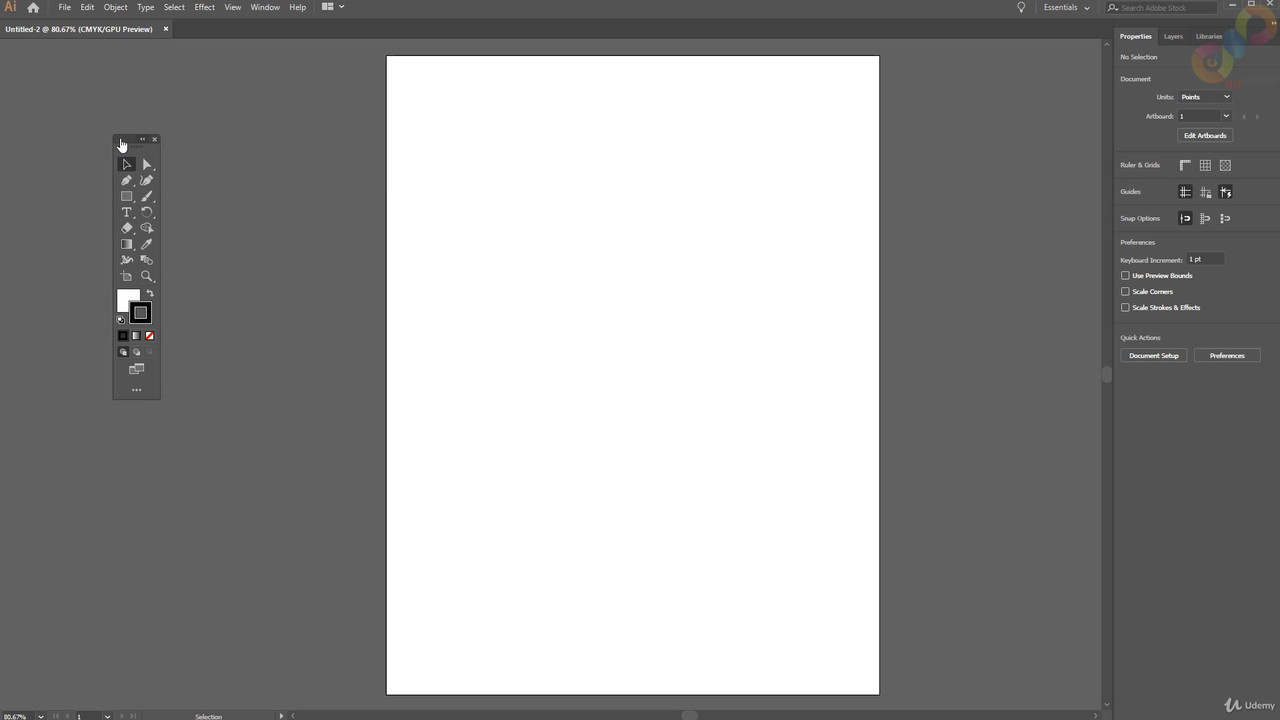1280x720 pixels.
Task: Apply solid Color mode button
Action: click(123, 336)
